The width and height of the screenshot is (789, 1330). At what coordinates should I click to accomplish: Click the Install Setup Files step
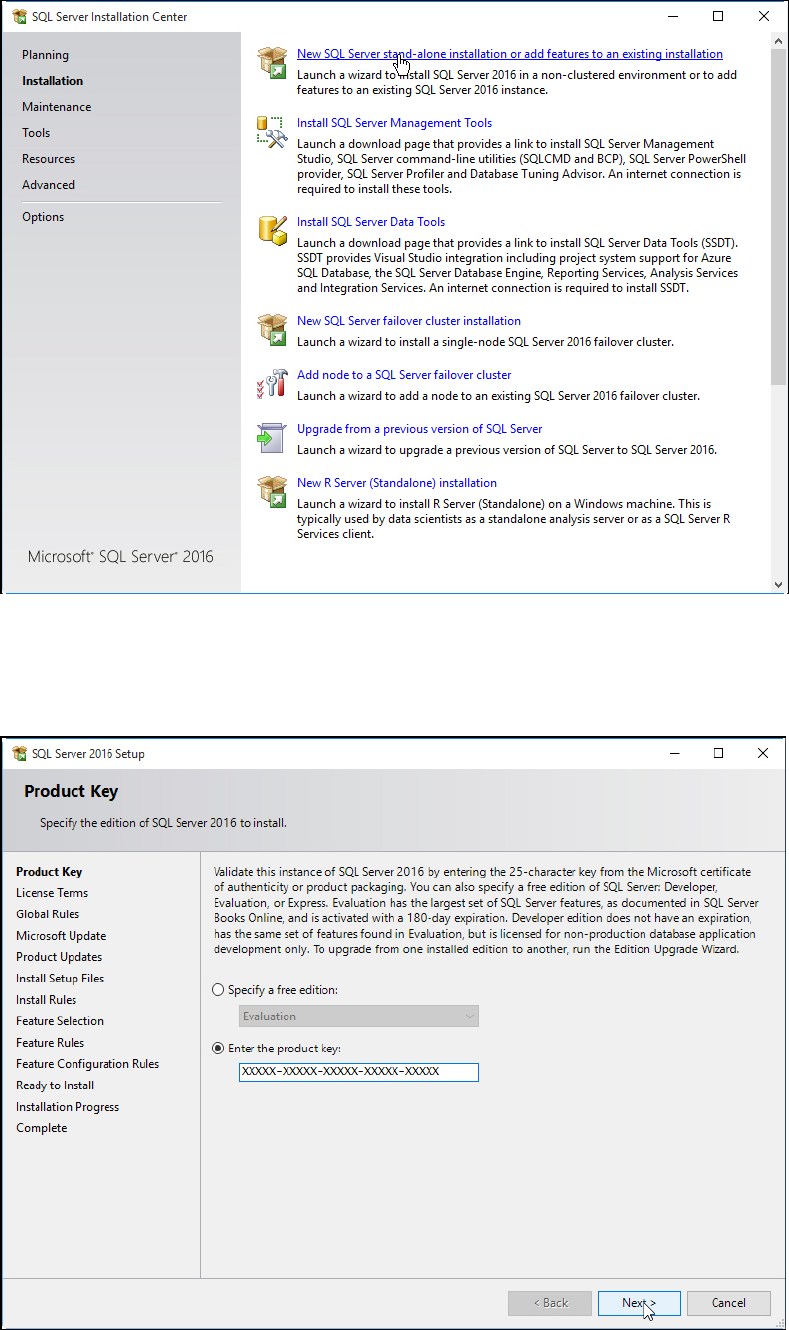60,978
